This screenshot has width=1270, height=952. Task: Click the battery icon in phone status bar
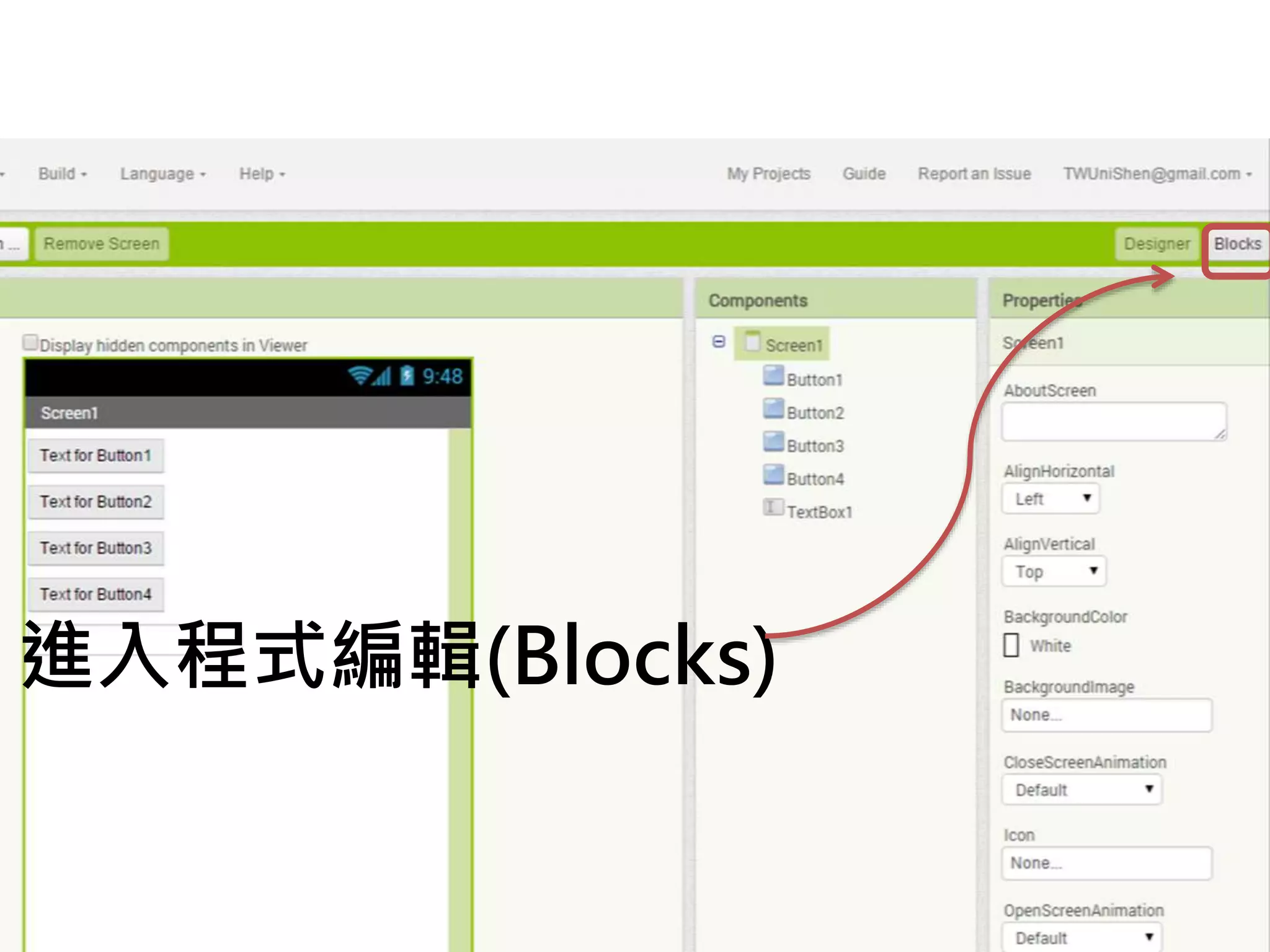[x=407, y=376]
